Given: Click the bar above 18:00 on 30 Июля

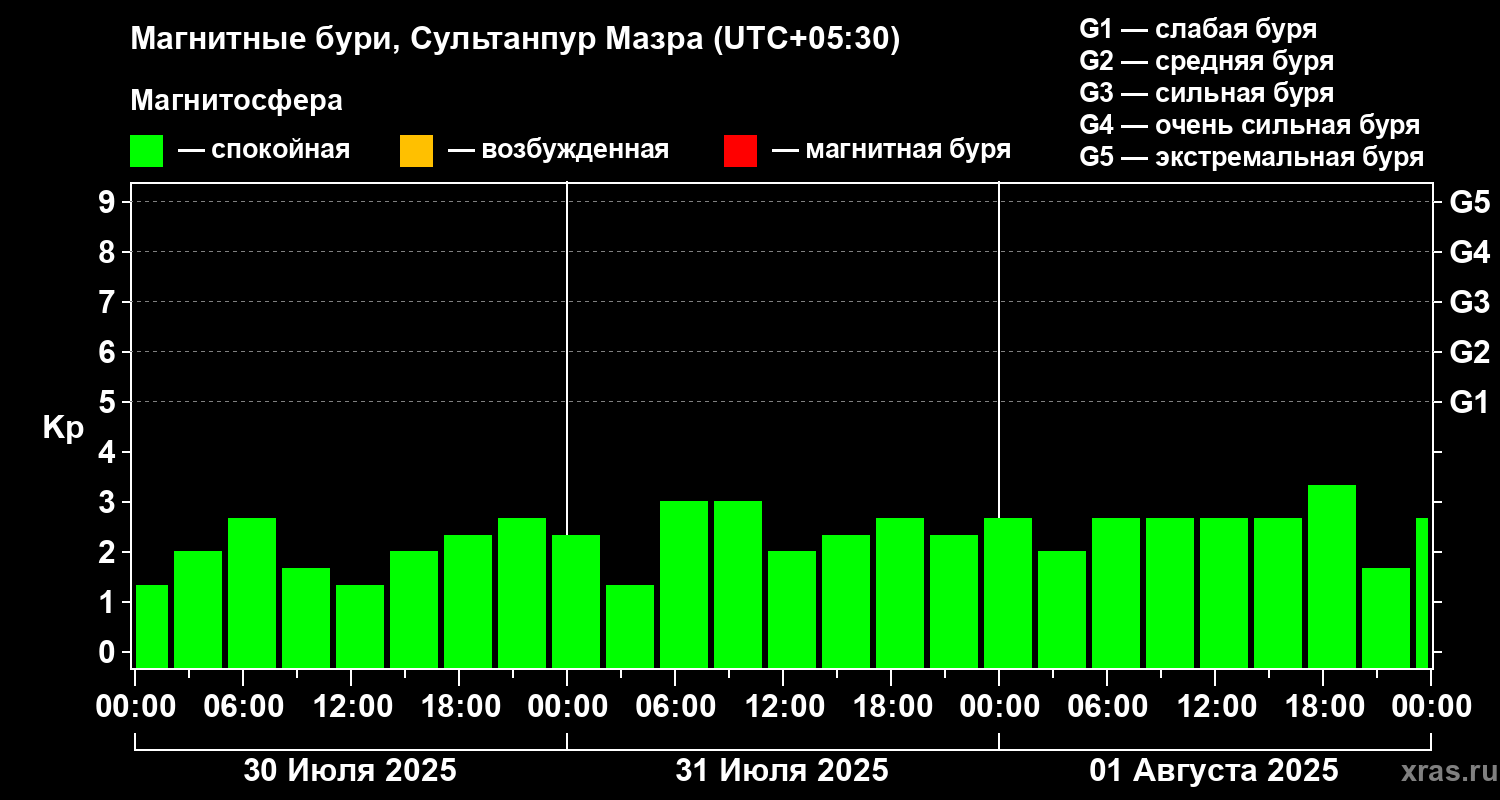Looking at the screenshot, I should [468, 601].
